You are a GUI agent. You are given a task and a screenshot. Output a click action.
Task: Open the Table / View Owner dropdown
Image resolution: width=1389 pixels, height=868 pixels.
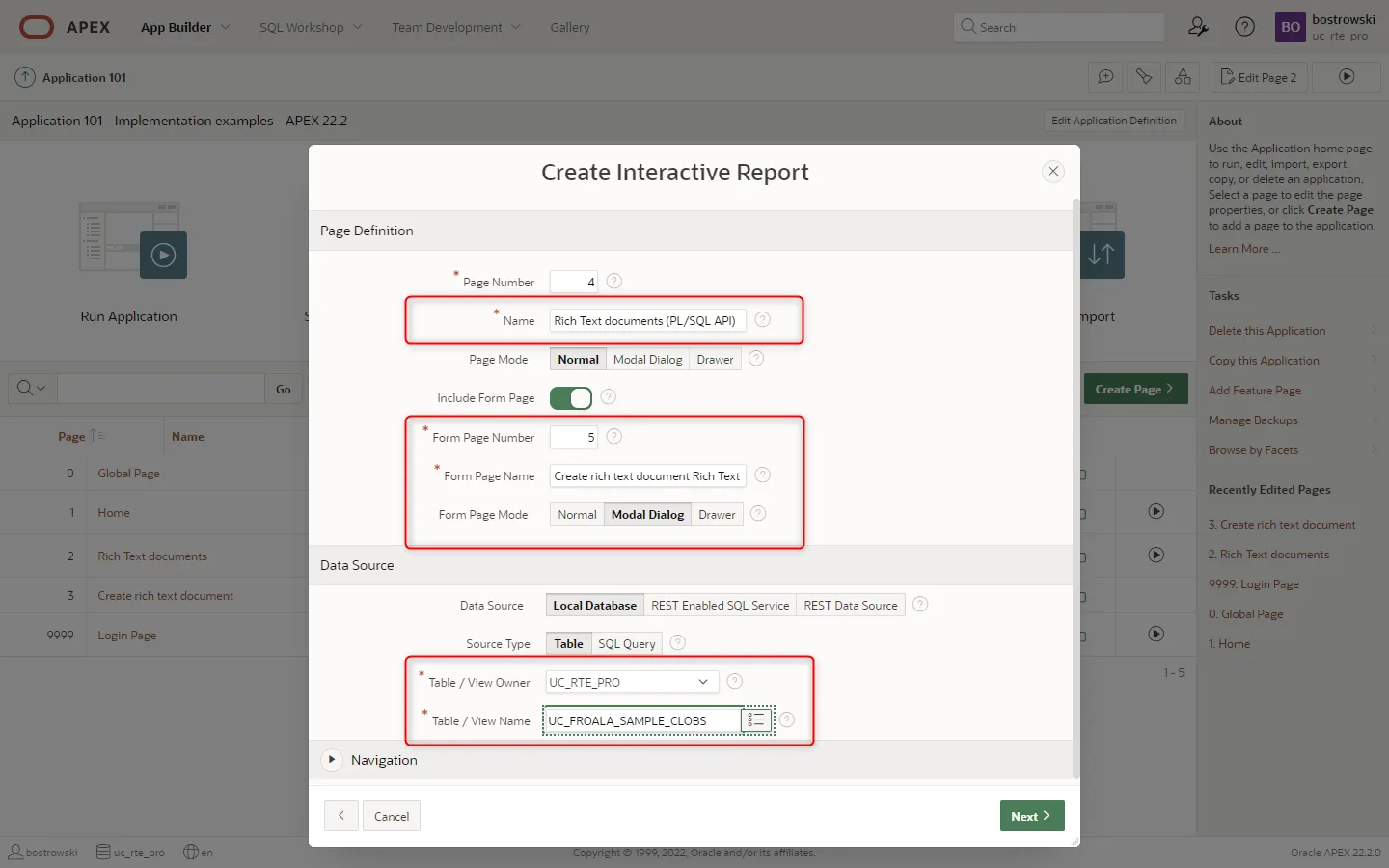pos(632,682)
